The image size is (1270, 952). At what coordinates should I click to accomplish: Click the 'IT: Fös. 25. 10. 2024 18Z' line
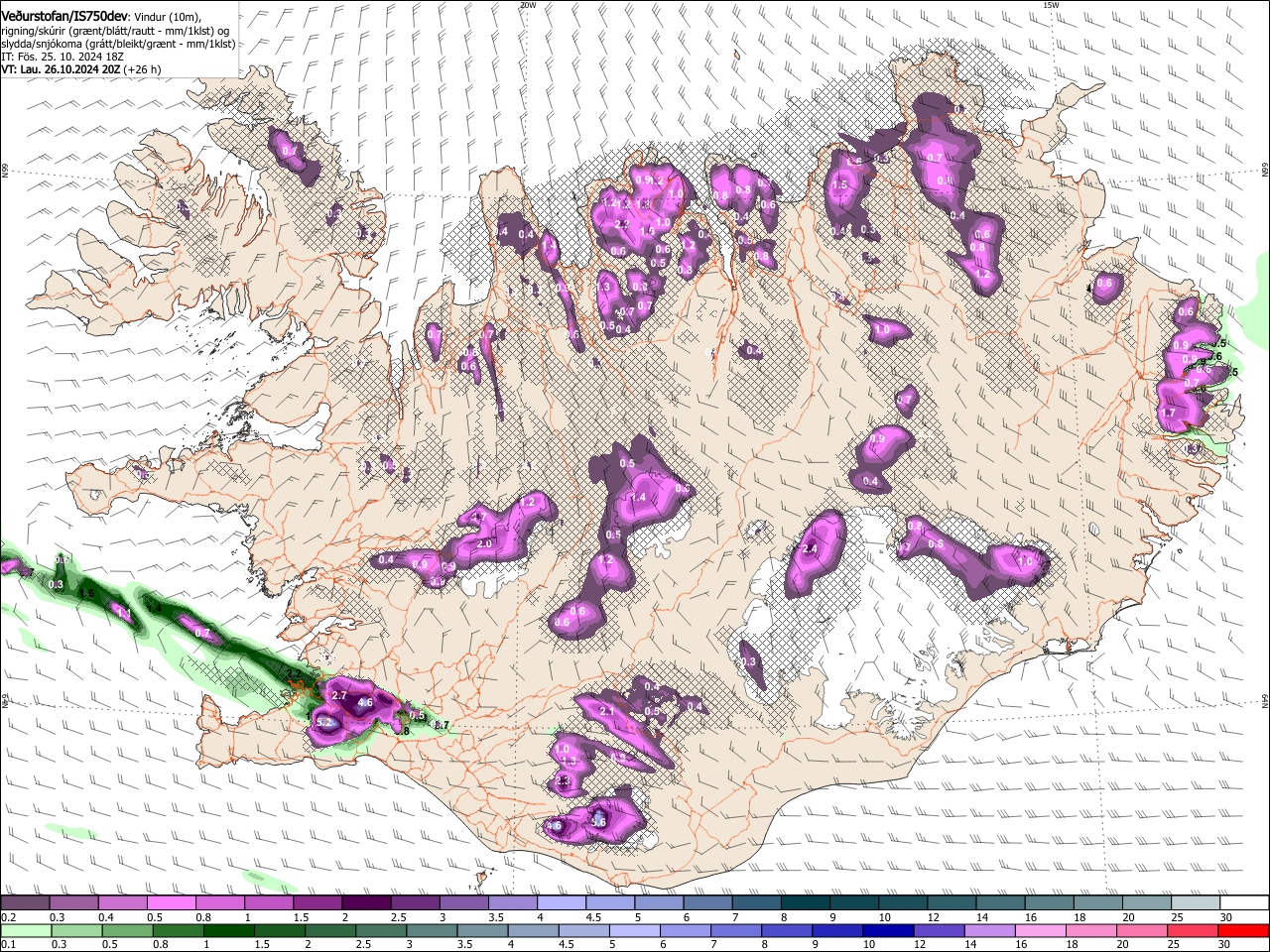[x=62, y=57]
